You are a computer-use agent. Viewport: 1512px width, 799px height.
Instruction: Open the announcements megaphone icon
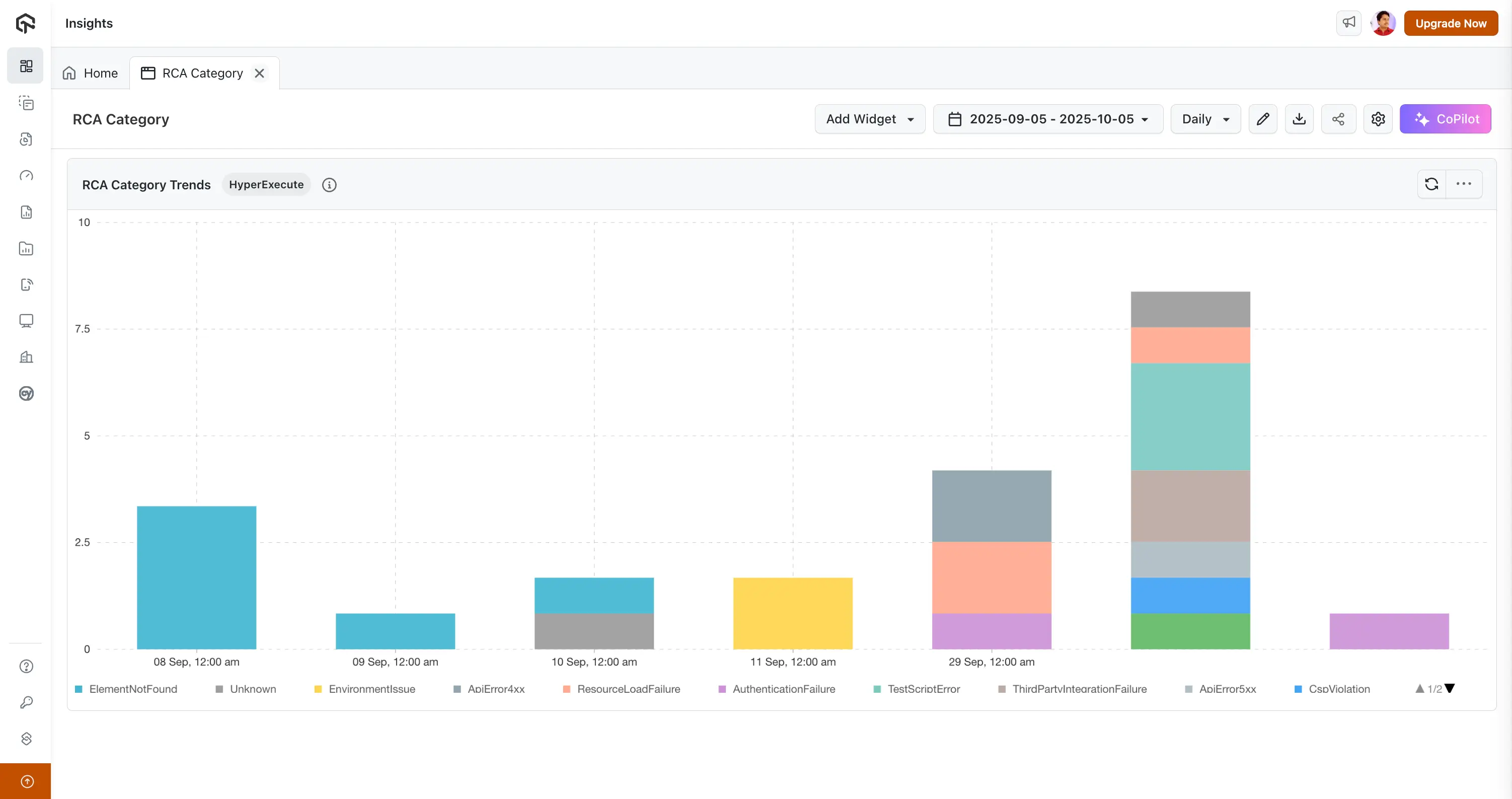1349,23
